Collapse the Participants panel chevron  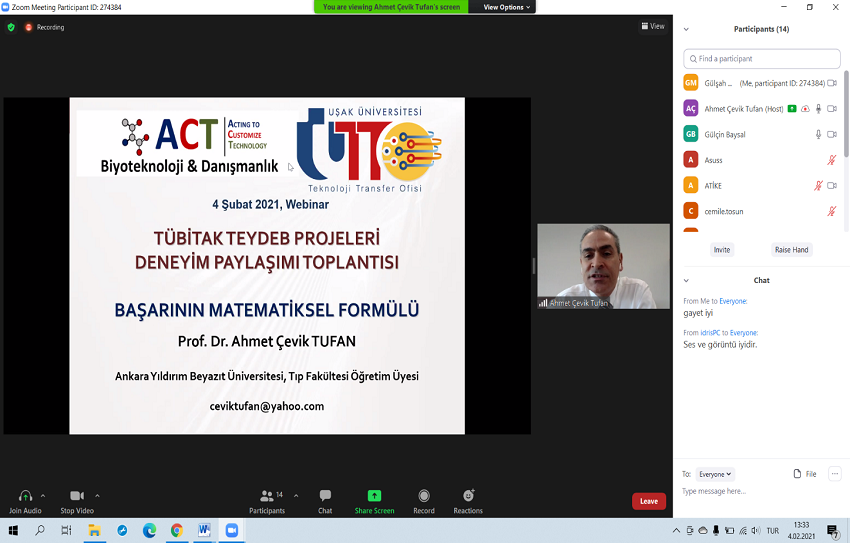(686, 29)
